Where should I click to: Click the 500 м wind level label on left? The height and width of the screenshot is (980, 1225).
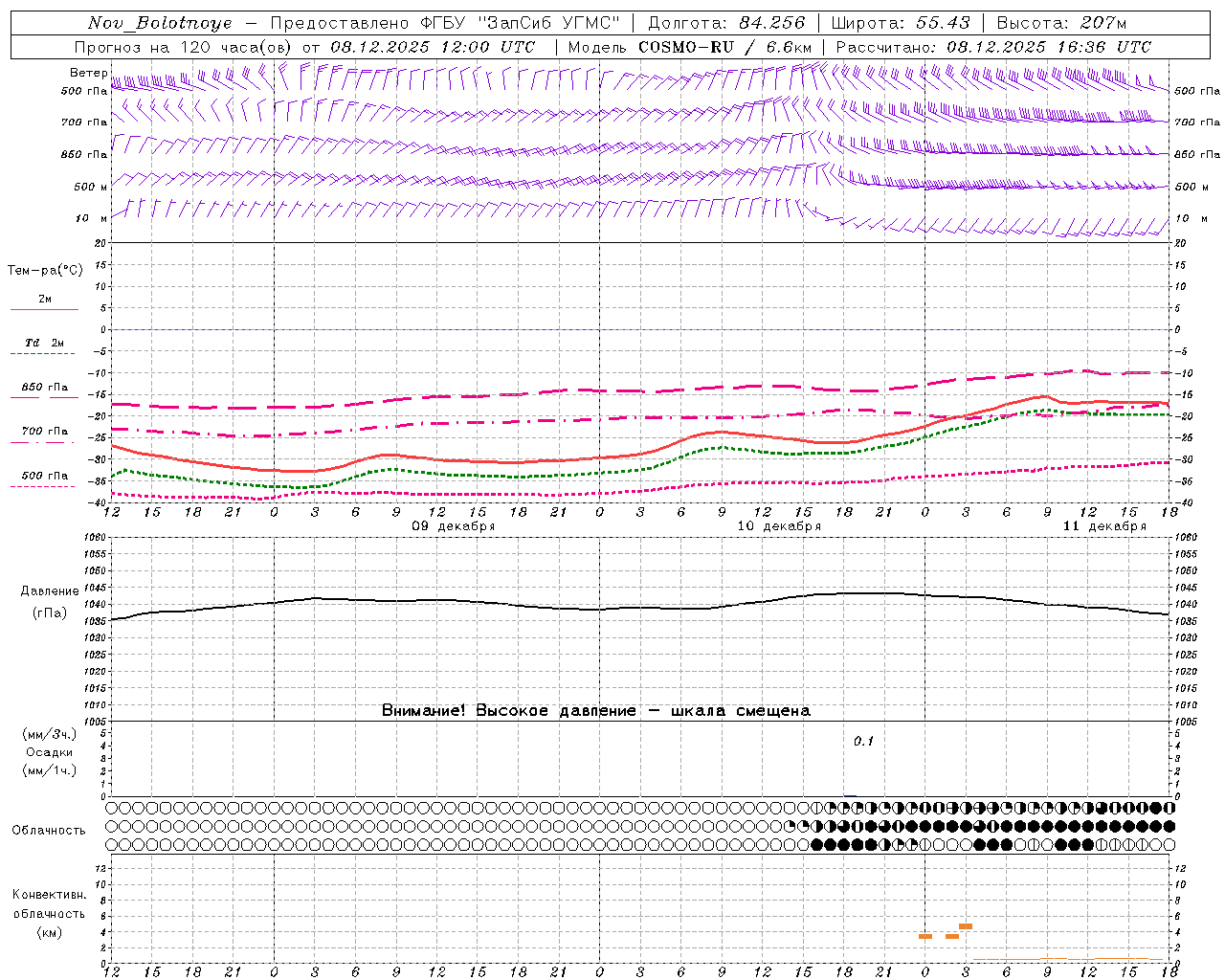[x=91, y=187]
